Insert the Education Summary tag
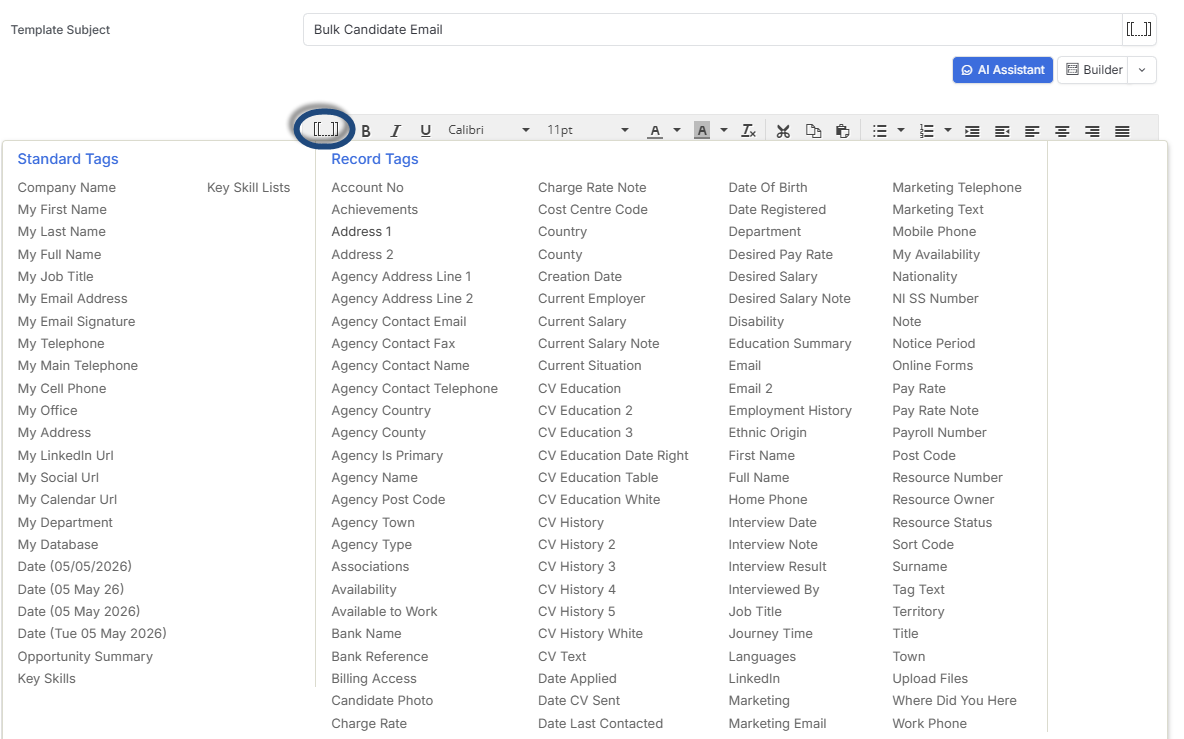 coord(789,343)
